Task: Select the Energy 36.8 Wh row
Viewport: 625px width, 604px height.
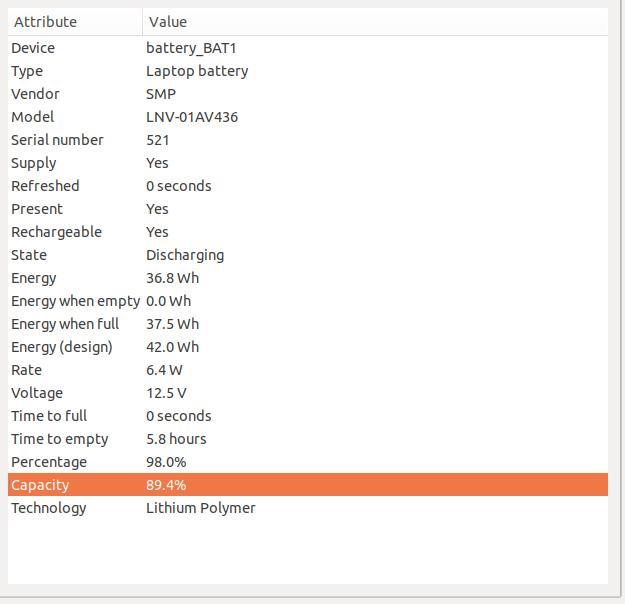Action: click(x=308, y=278)
